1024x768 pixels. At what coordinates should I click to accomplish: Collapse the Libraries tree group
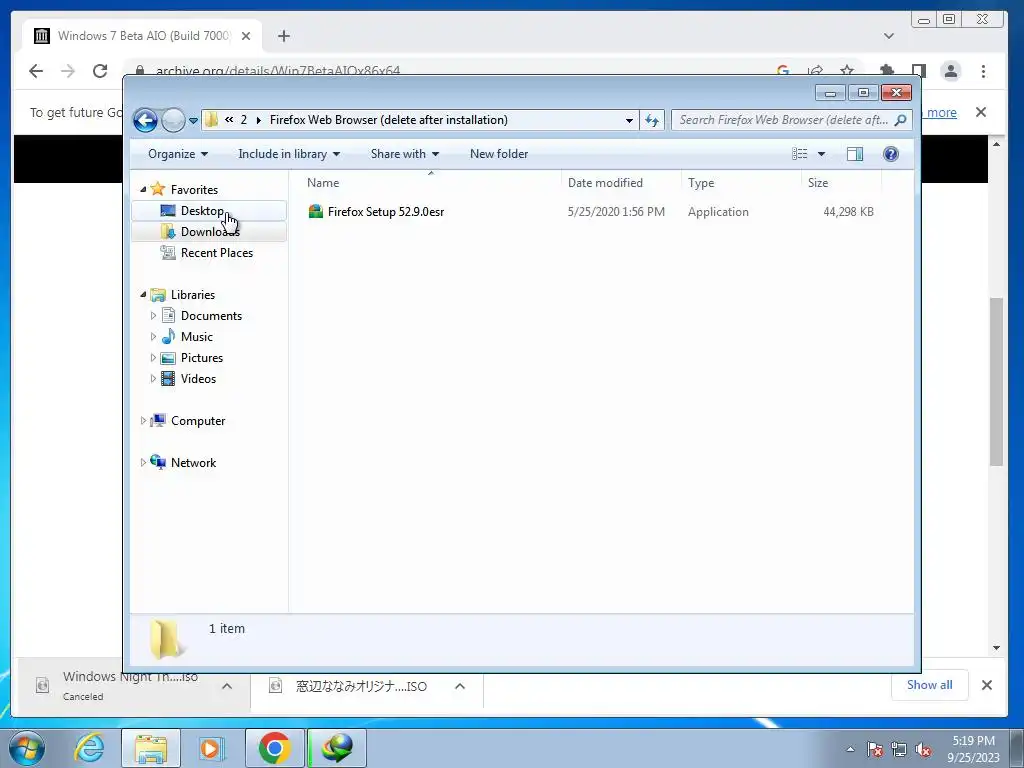click(143, 295)
